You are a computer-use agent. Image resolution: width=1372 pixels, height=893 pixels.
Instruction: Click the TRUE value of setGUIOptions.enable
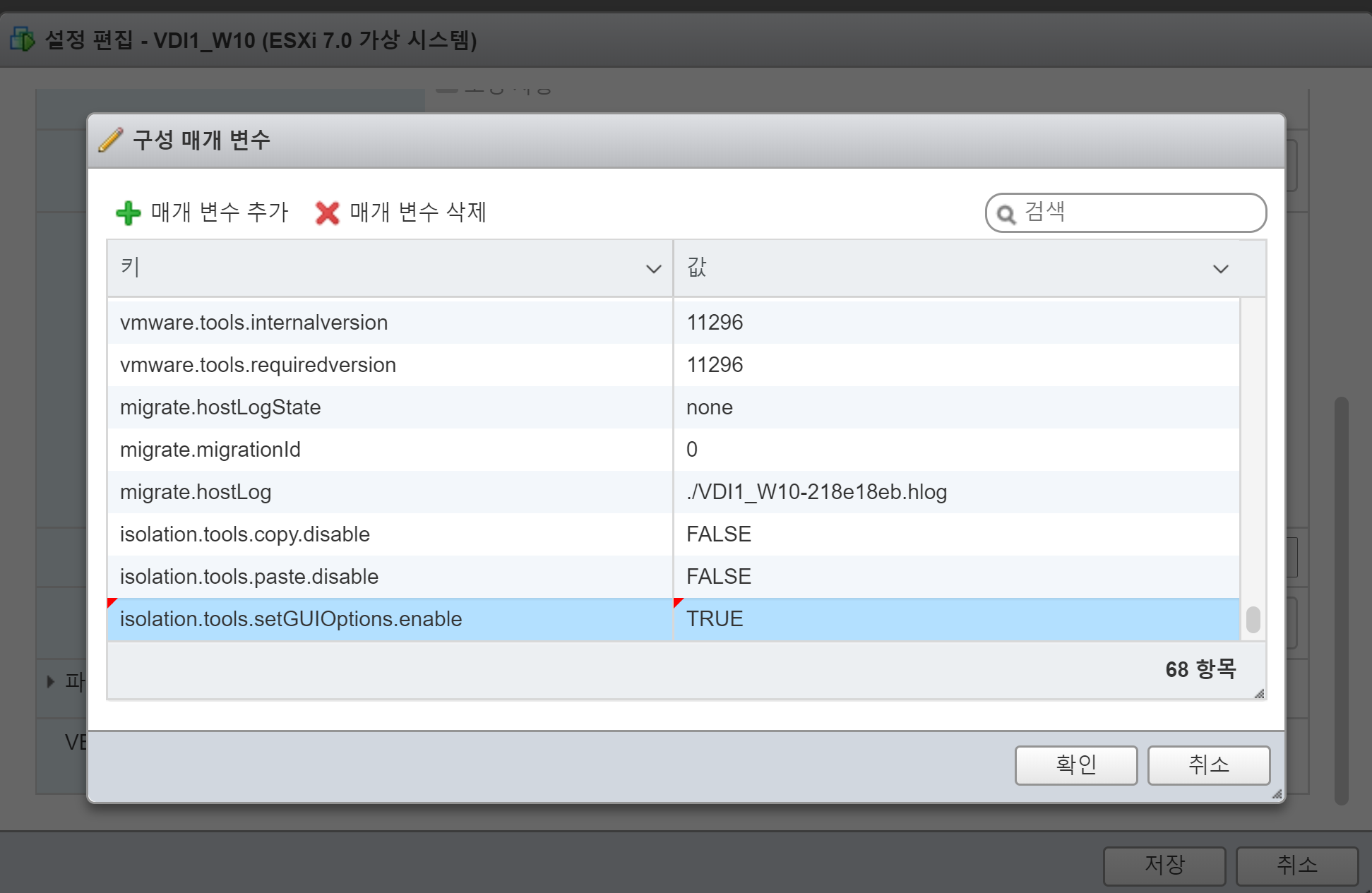click(x=715, y=619)
